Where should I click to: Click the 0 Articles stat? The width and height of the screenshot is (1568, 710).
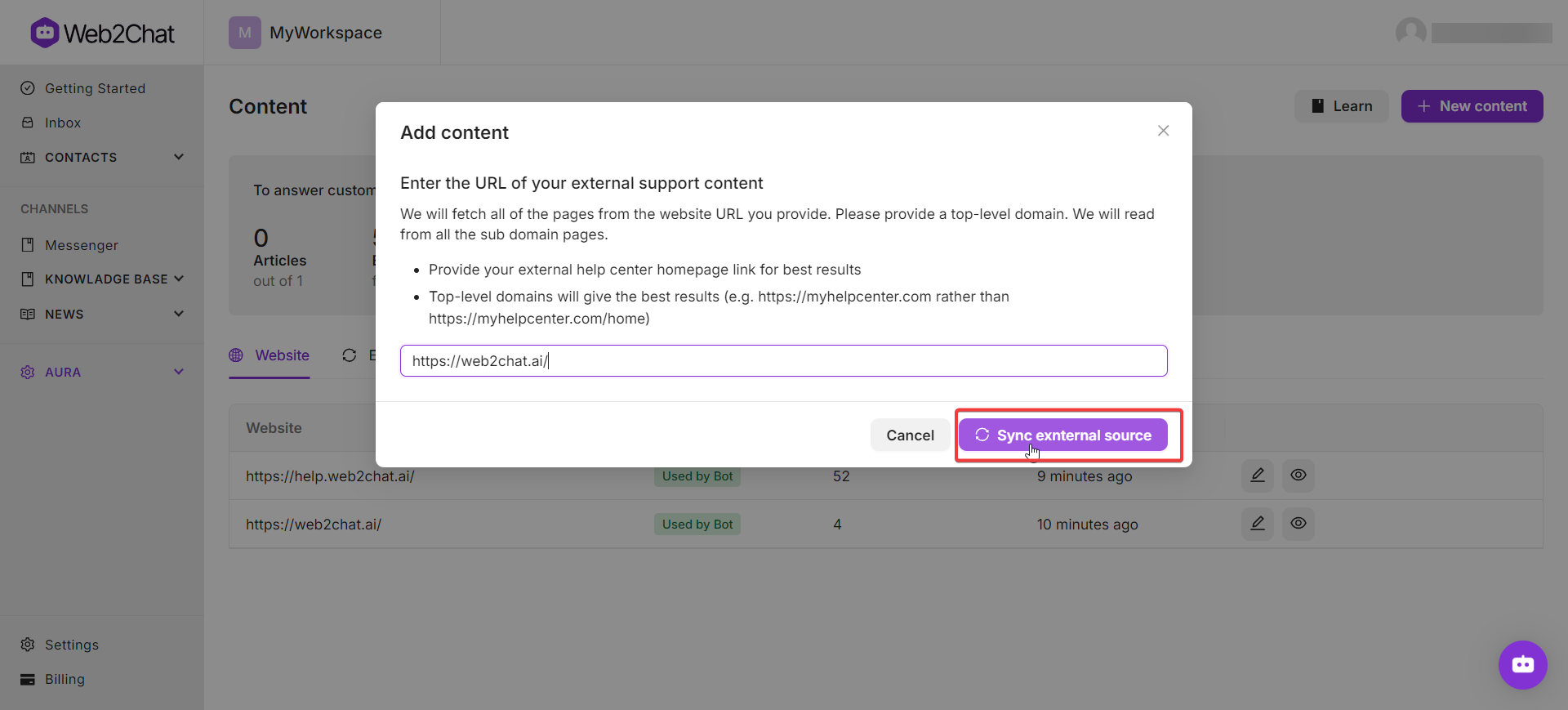click(x=279, y=257)
